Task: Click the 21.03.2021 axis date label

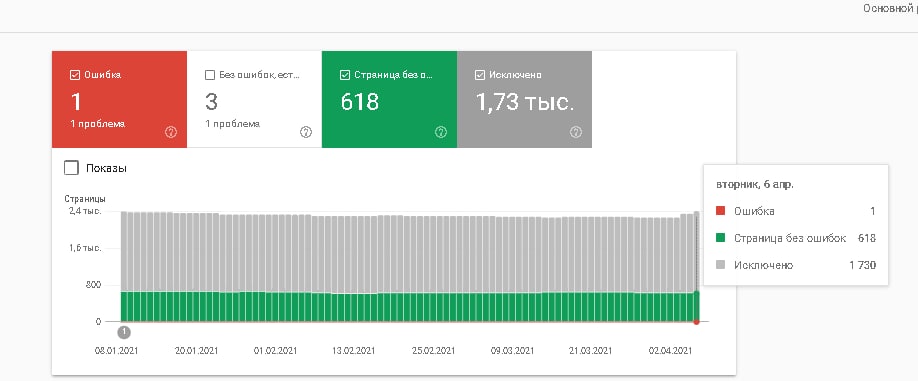Action: 590,351
